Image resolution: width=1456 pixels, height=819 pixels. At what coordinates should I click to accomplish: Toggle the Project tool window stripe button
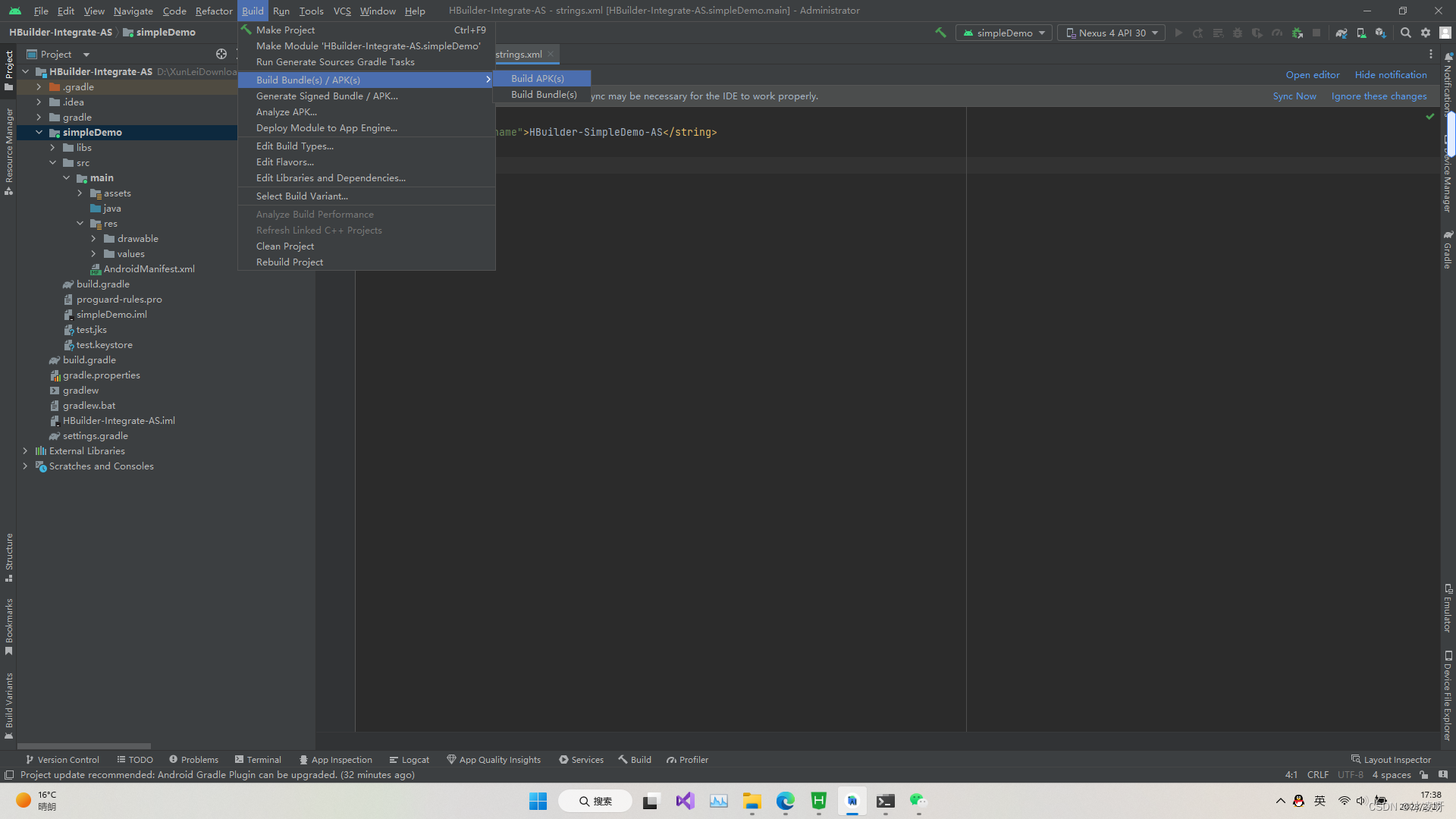[x=9, y=71]
